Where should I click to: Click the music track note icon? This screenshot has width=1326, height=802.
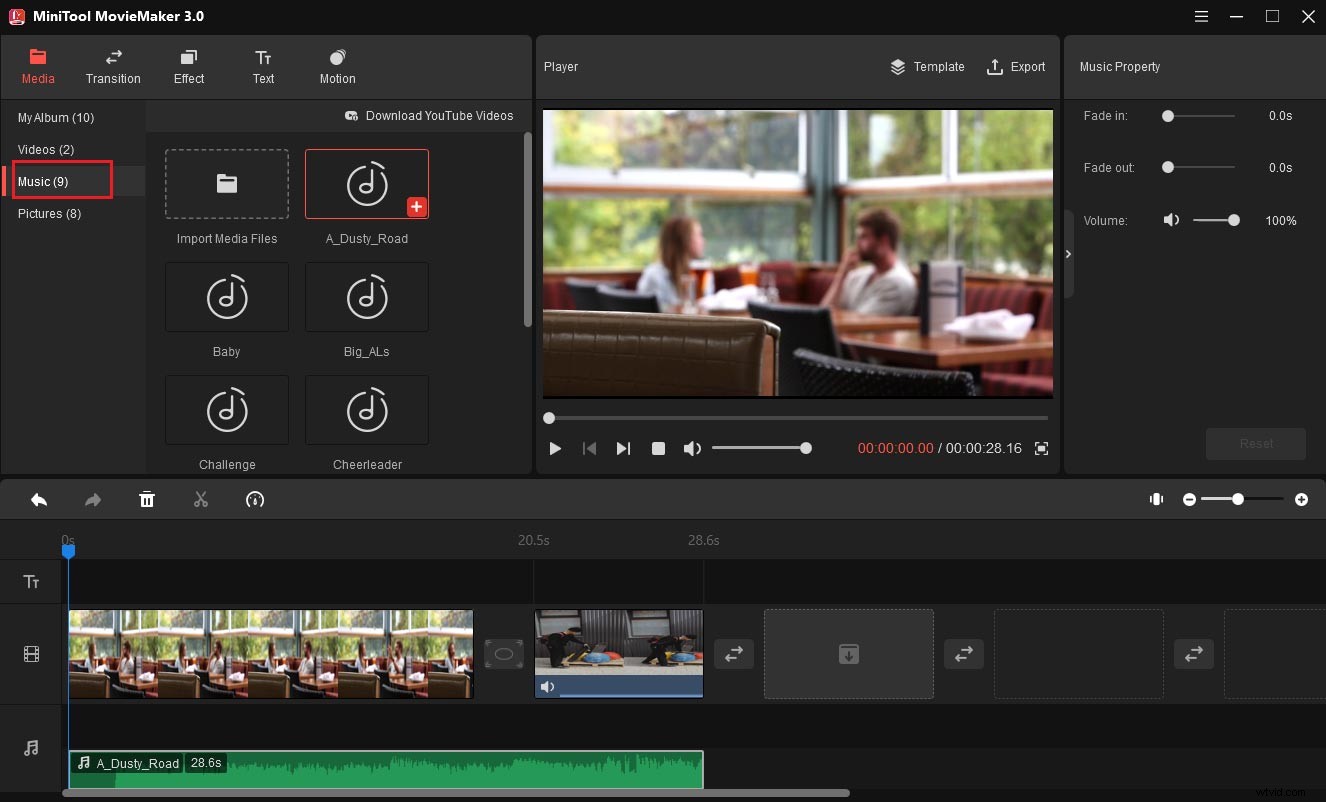click(31, 747)
